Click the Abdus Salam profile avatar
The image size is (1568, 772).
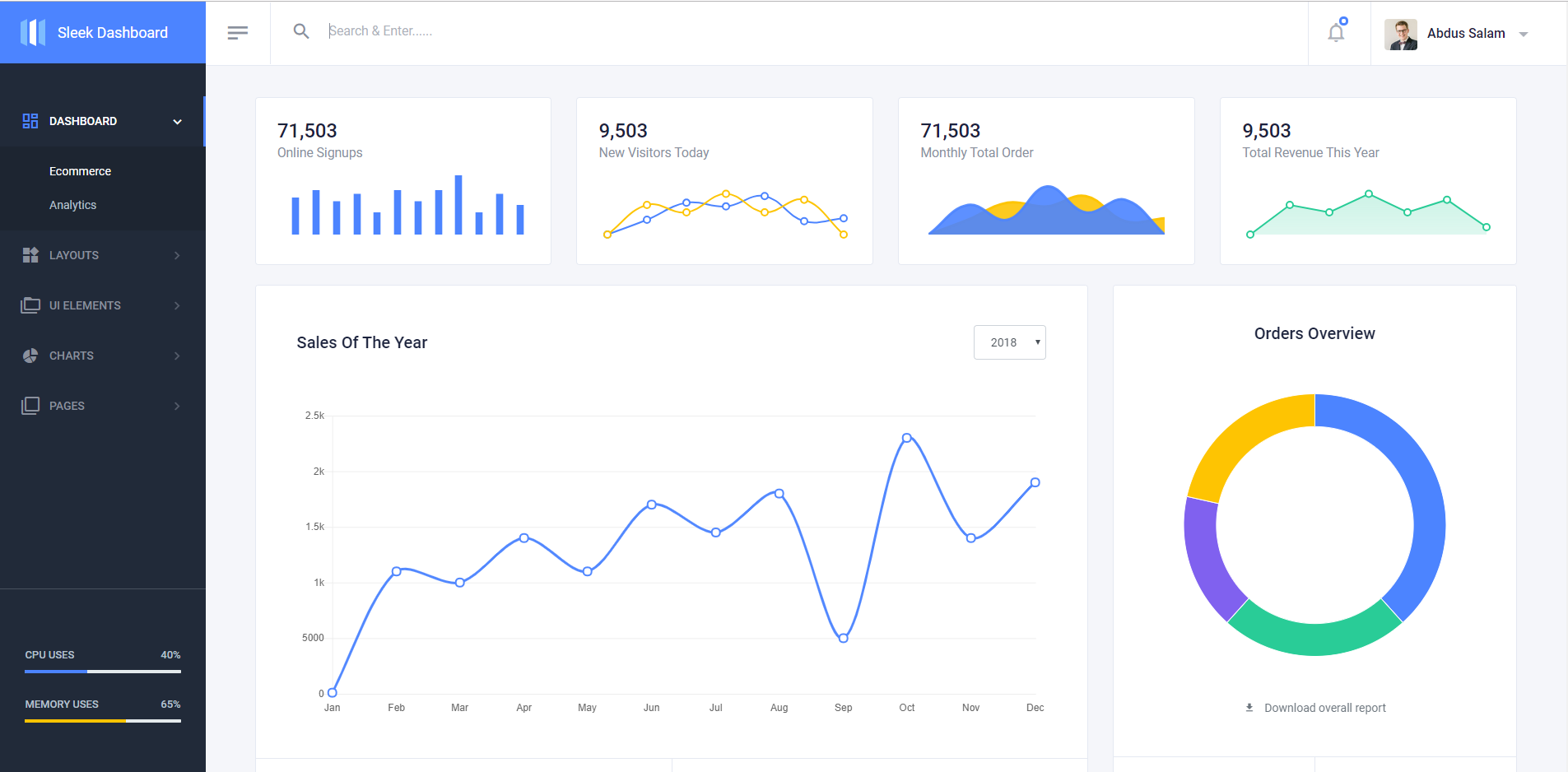click(x=1400, y=34)
